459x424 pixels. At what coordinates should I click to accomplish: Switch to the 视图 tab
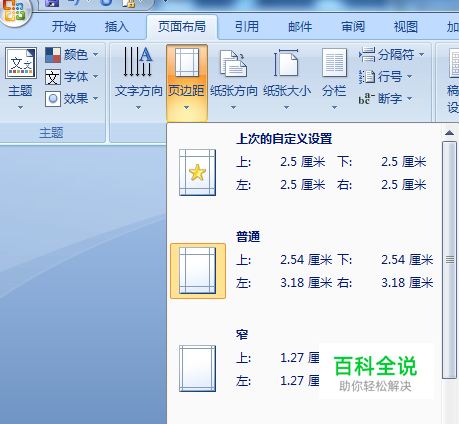coord(406,27)
